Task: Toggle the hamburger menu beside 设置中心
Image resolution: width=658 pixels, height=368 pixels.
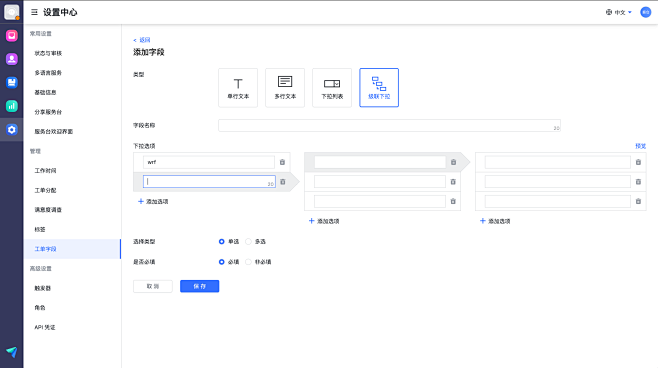Action: pos(34,12)
